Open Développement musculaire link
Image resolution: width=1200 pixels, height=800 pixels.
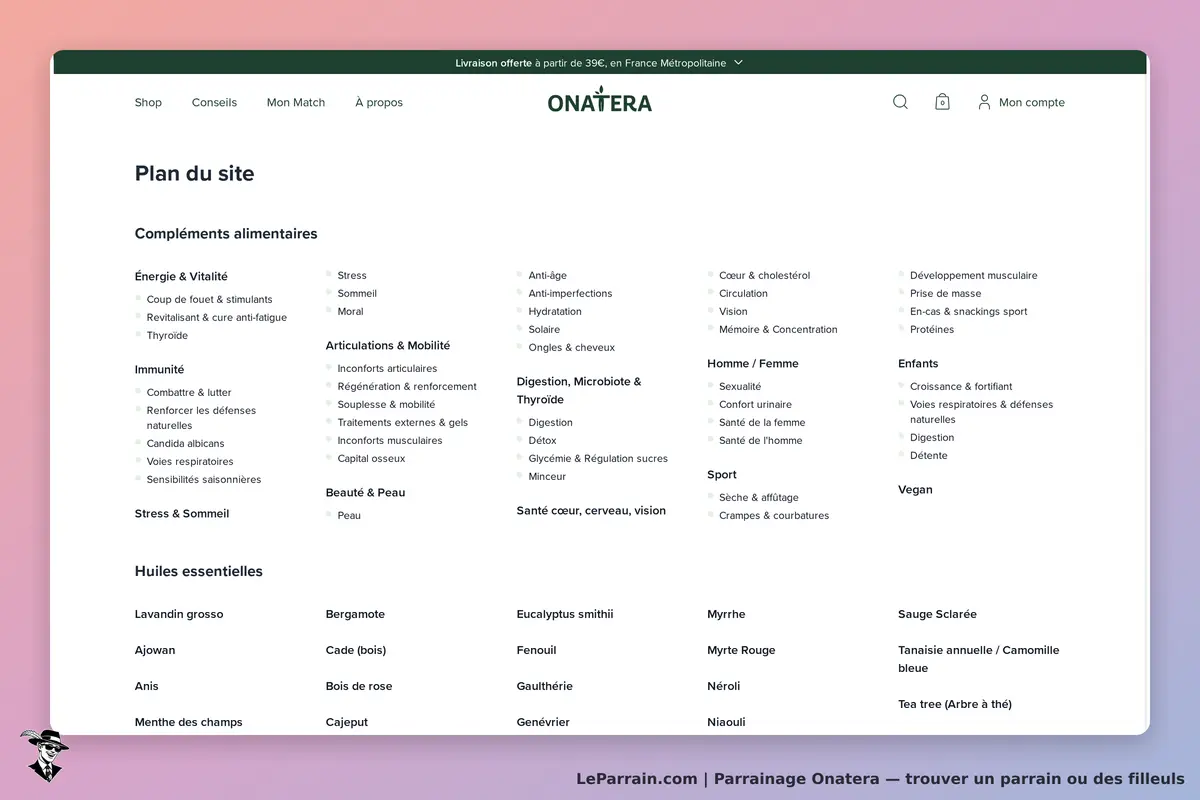(x=974, y=275)
